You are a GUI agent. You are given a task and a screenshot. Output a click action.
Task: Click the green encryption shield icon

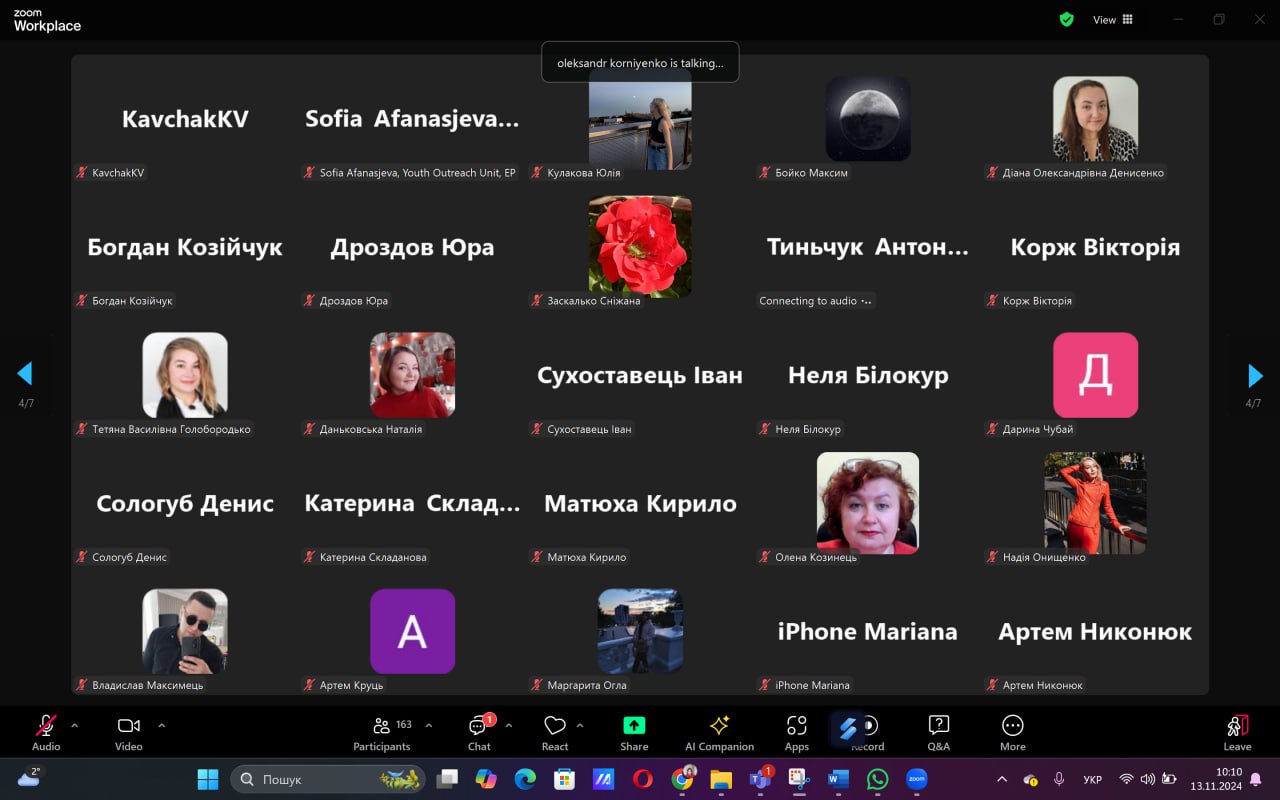click(1066, 19)
